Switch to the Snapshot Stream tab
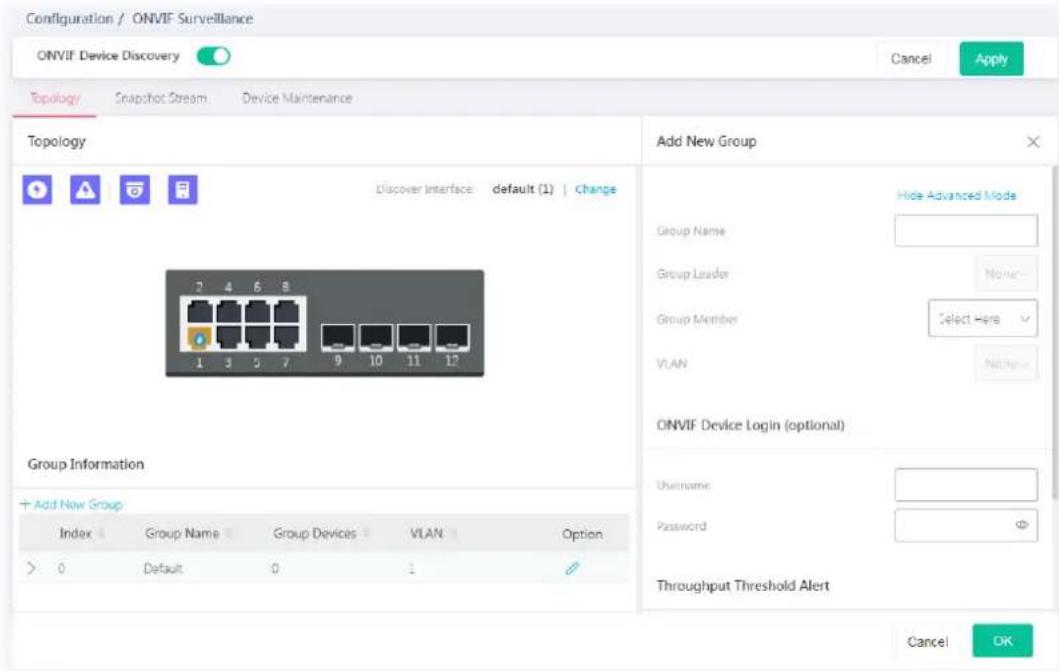Viewport: 1059px width, 671px height. click(161, 98)
